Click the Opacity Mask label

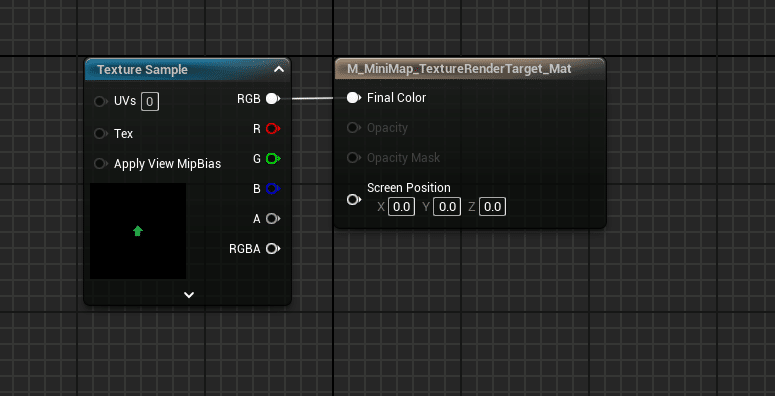coord(403,158)
